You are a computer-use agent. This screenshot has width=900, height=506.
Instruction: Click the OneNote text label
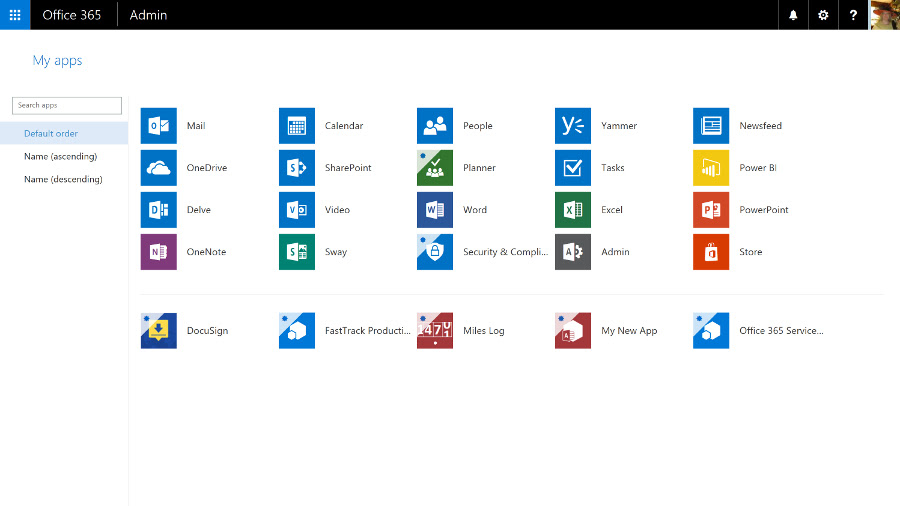(x=206, y=252)
